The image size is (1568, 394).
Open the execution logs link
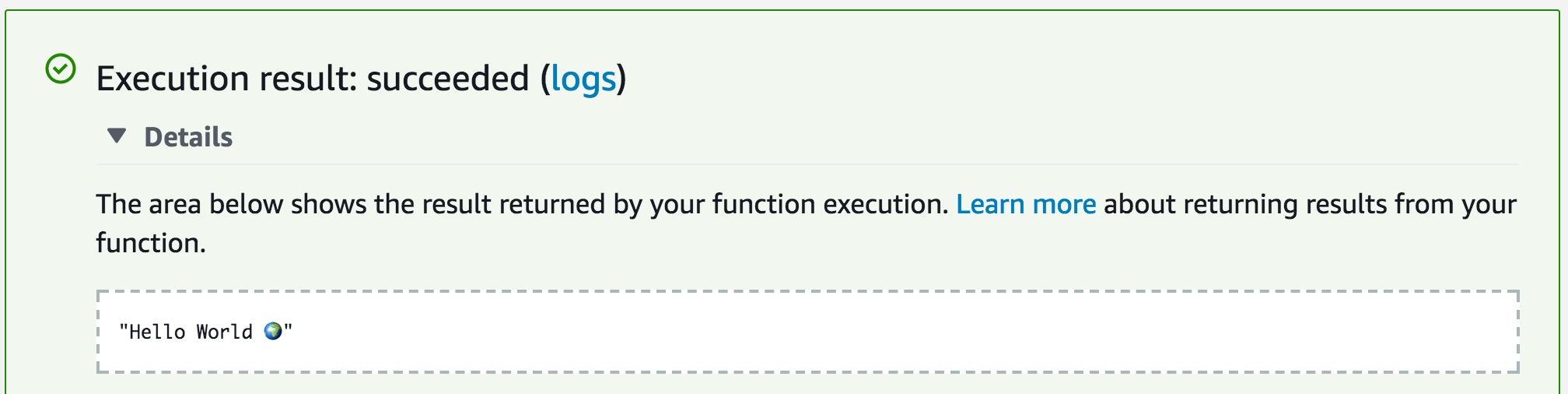[583, 79]
